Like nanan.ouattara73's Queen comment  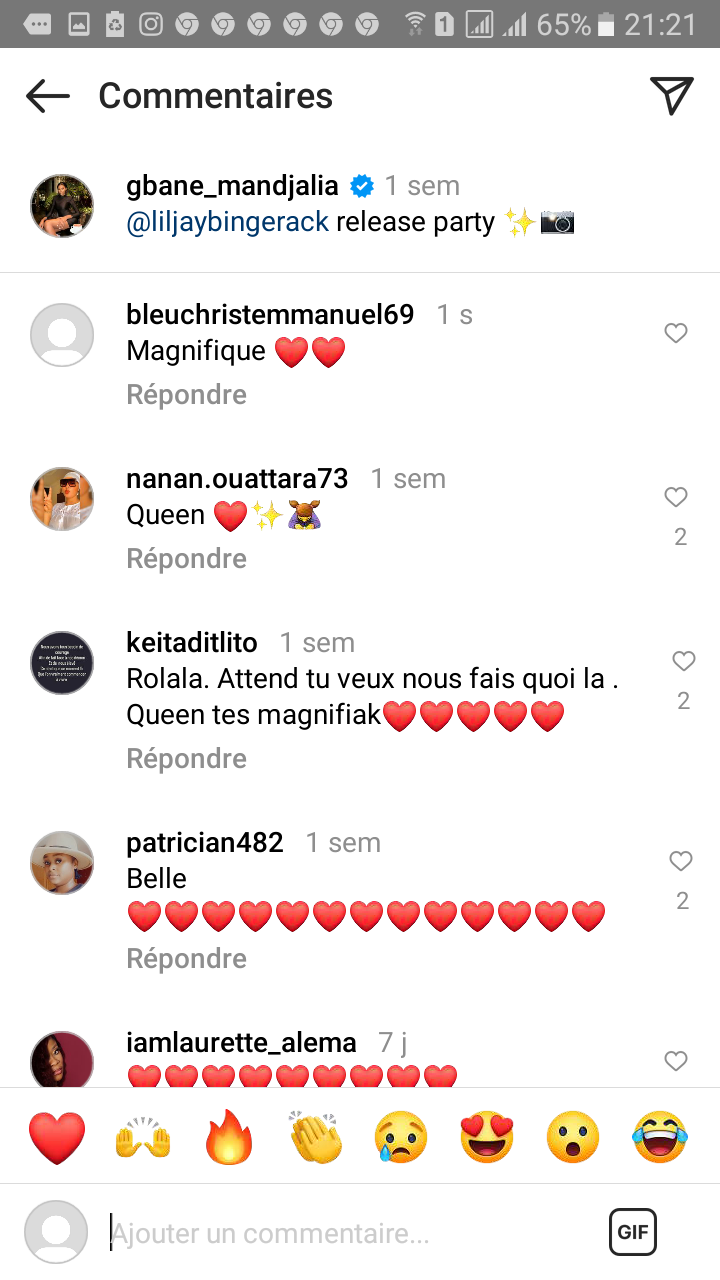[677, 497]
